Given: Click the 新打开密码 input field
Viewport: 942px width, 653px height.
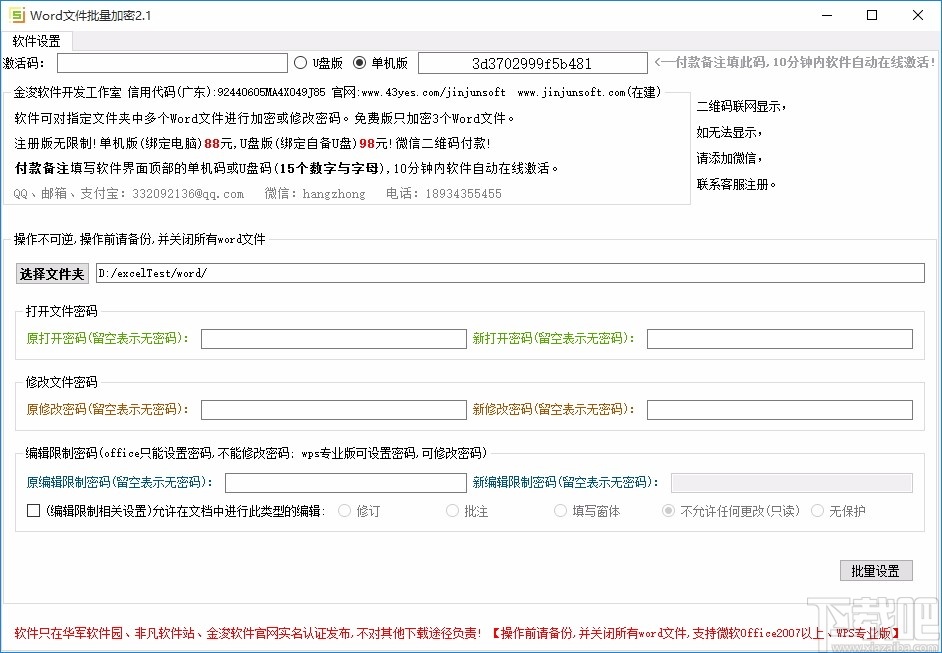Looking at the screenshot, I should pos(780,339).
